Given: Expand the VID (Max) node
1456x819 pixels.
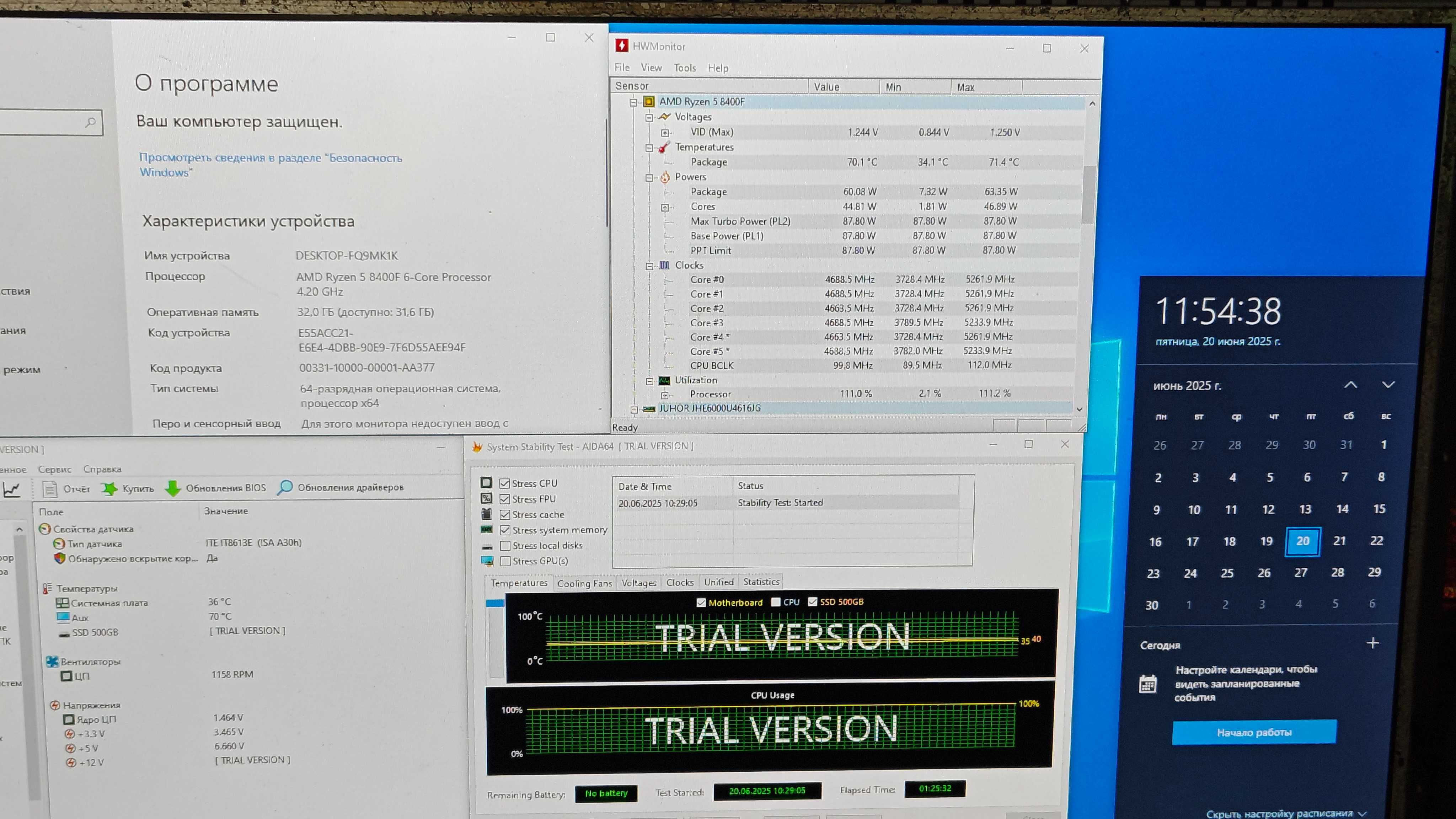Looking at the screenshot, I should [x=665, y=133].
